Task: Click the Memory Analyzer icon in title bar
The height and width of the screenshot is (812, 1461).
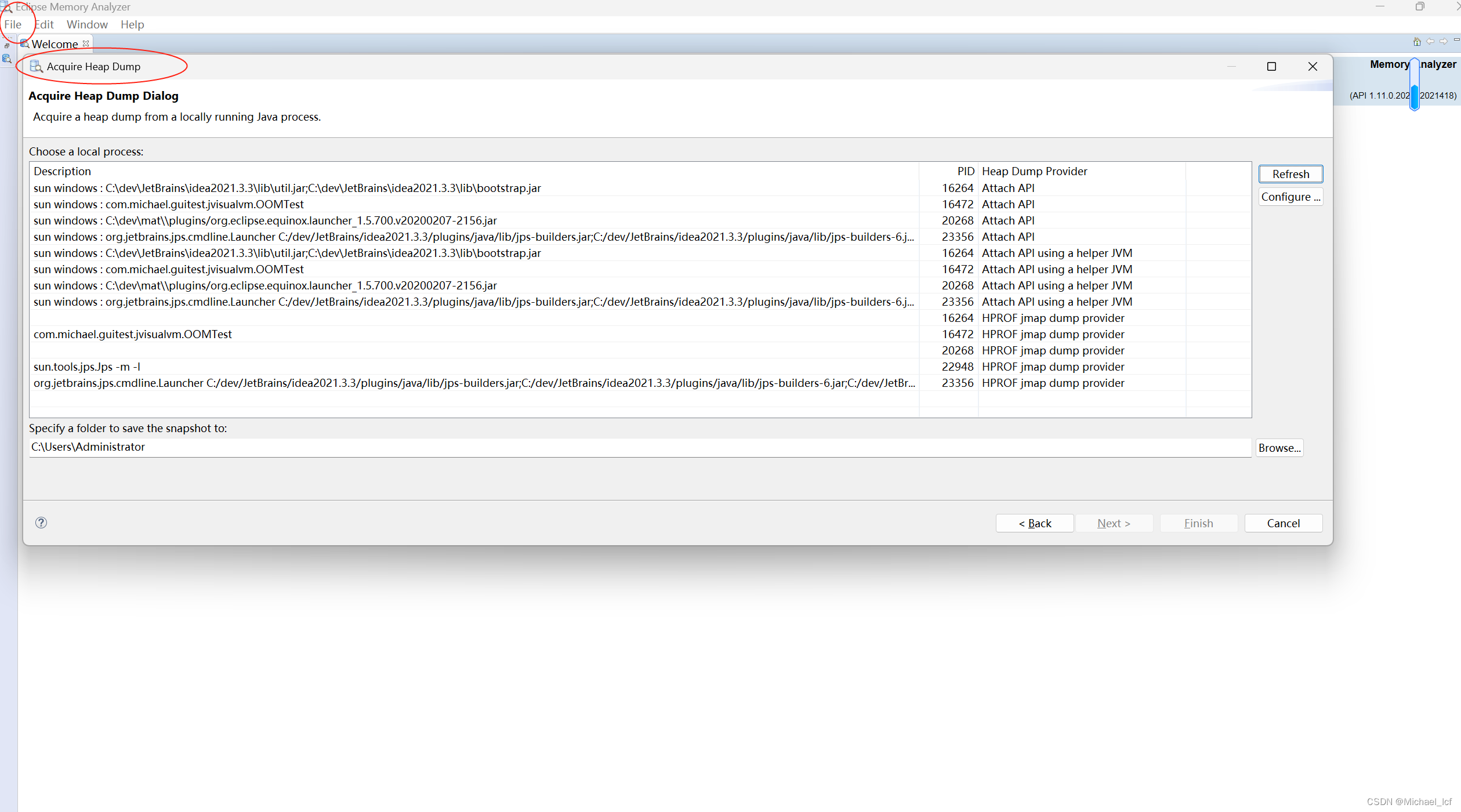Action: point(8,8)
